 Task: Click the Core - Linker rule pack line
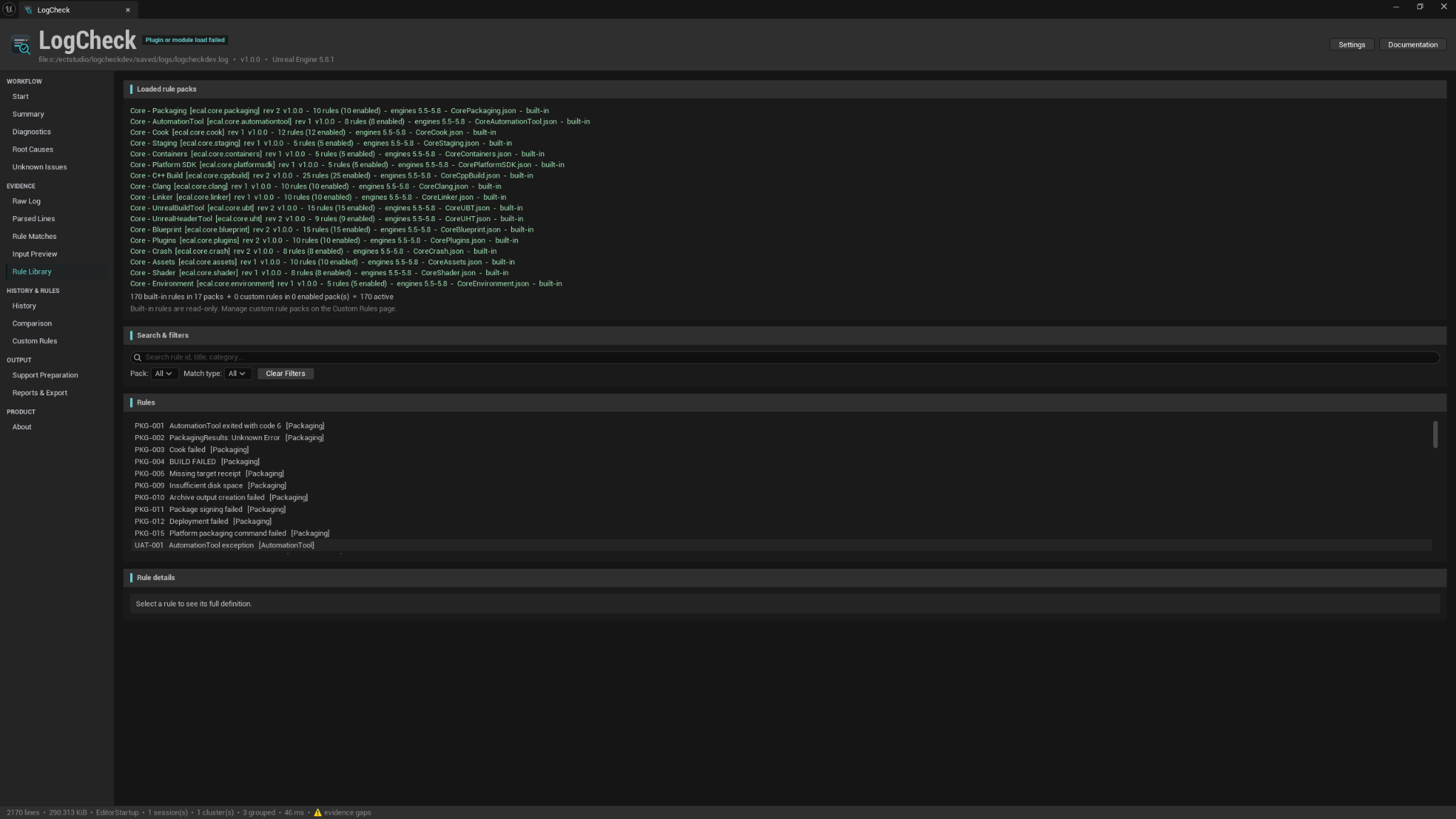318,198
